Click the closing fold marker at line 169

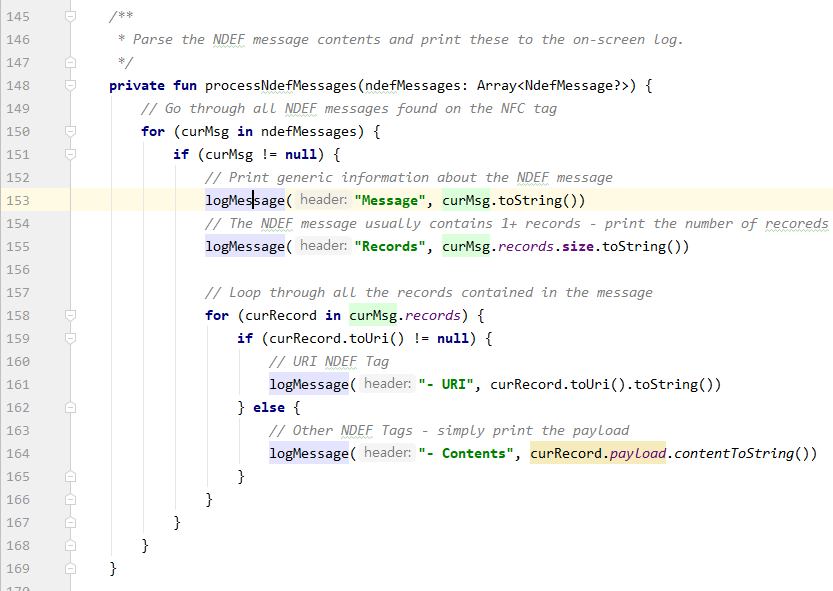pos(70,569)
